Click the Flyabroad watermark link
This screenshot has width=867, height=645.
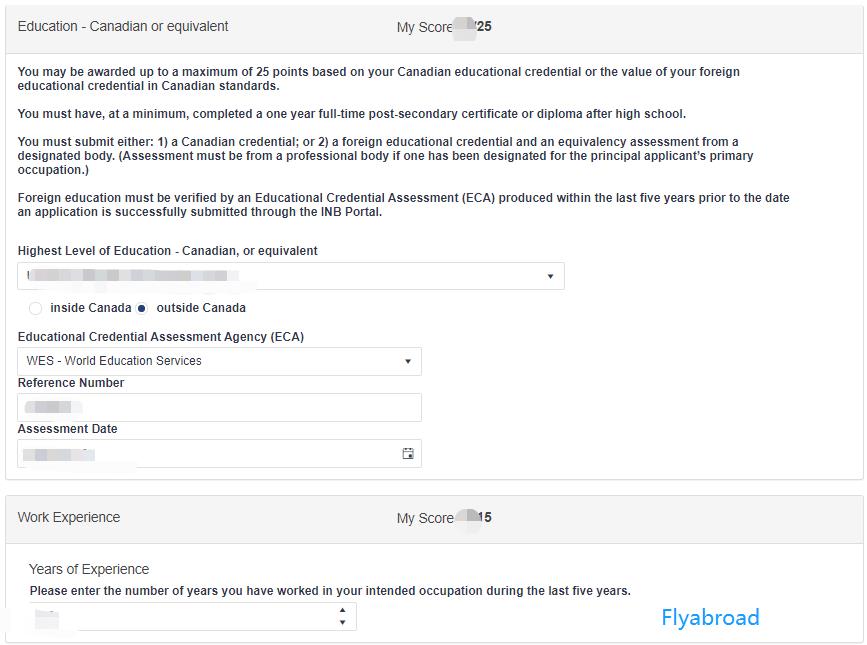[x=710, y=618]
